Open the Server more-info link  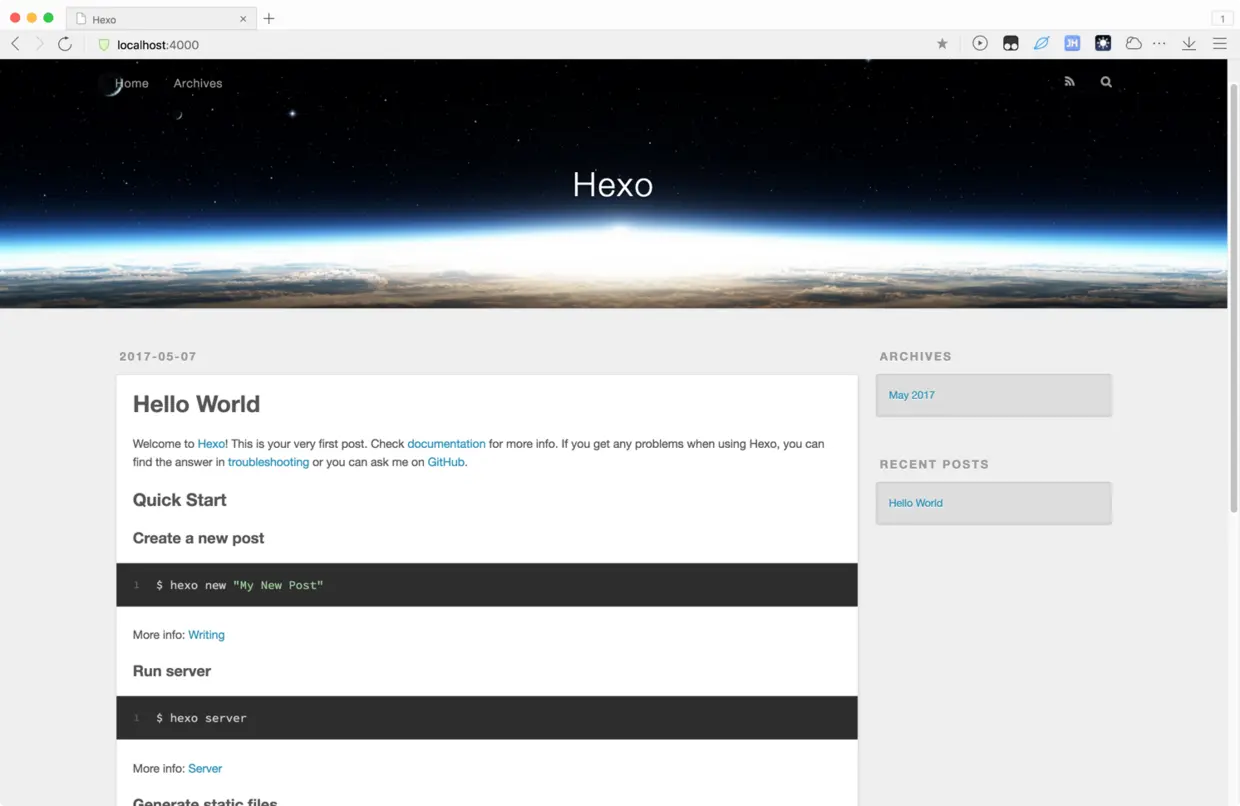click(205, 768)
